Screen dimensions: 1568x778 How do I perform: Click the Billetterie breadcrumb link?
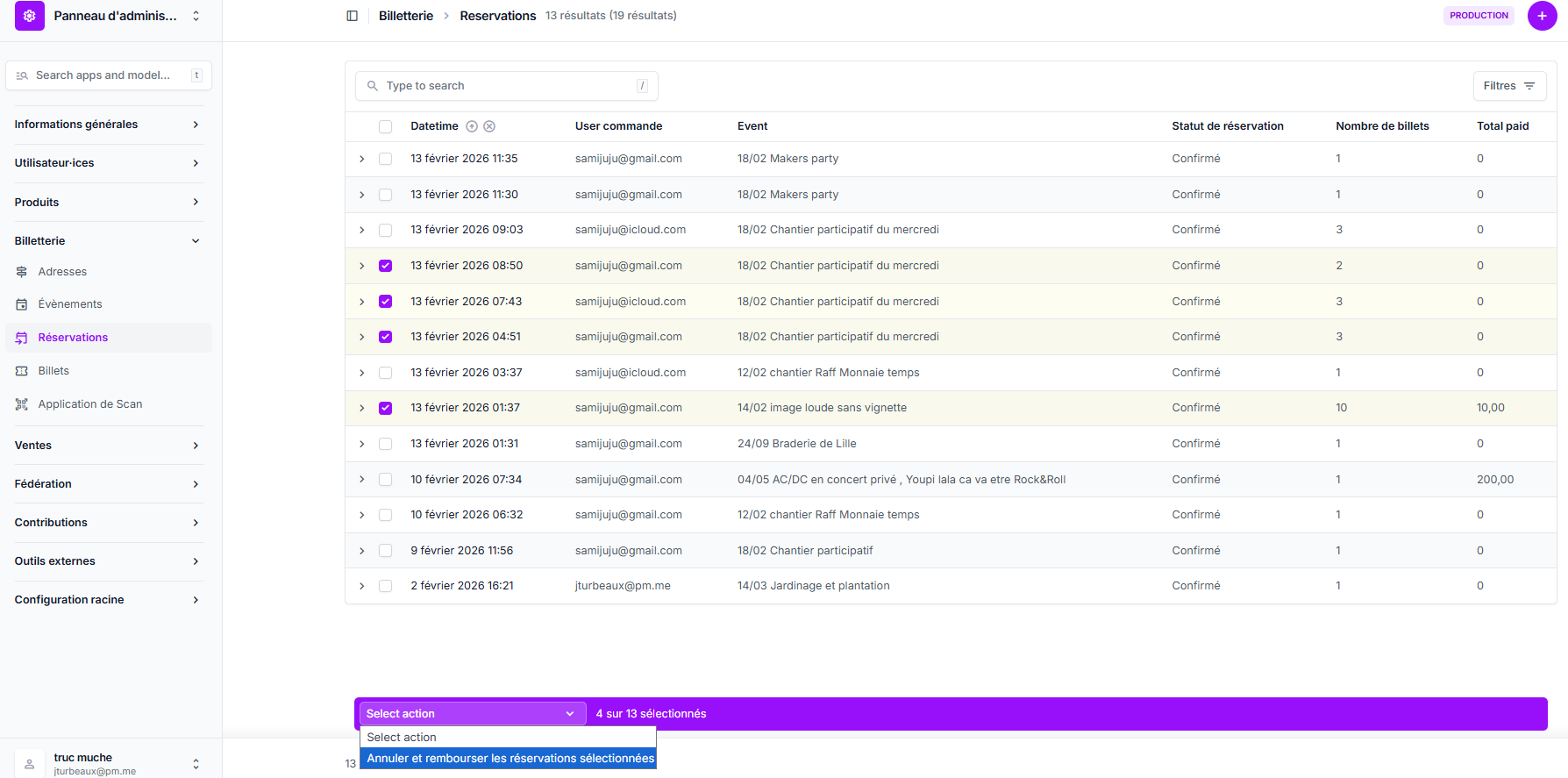tap(405, 16)
